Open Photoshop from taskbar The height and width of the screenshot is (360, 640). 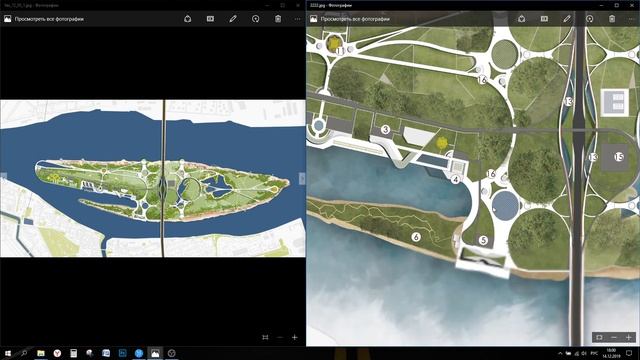122,353
